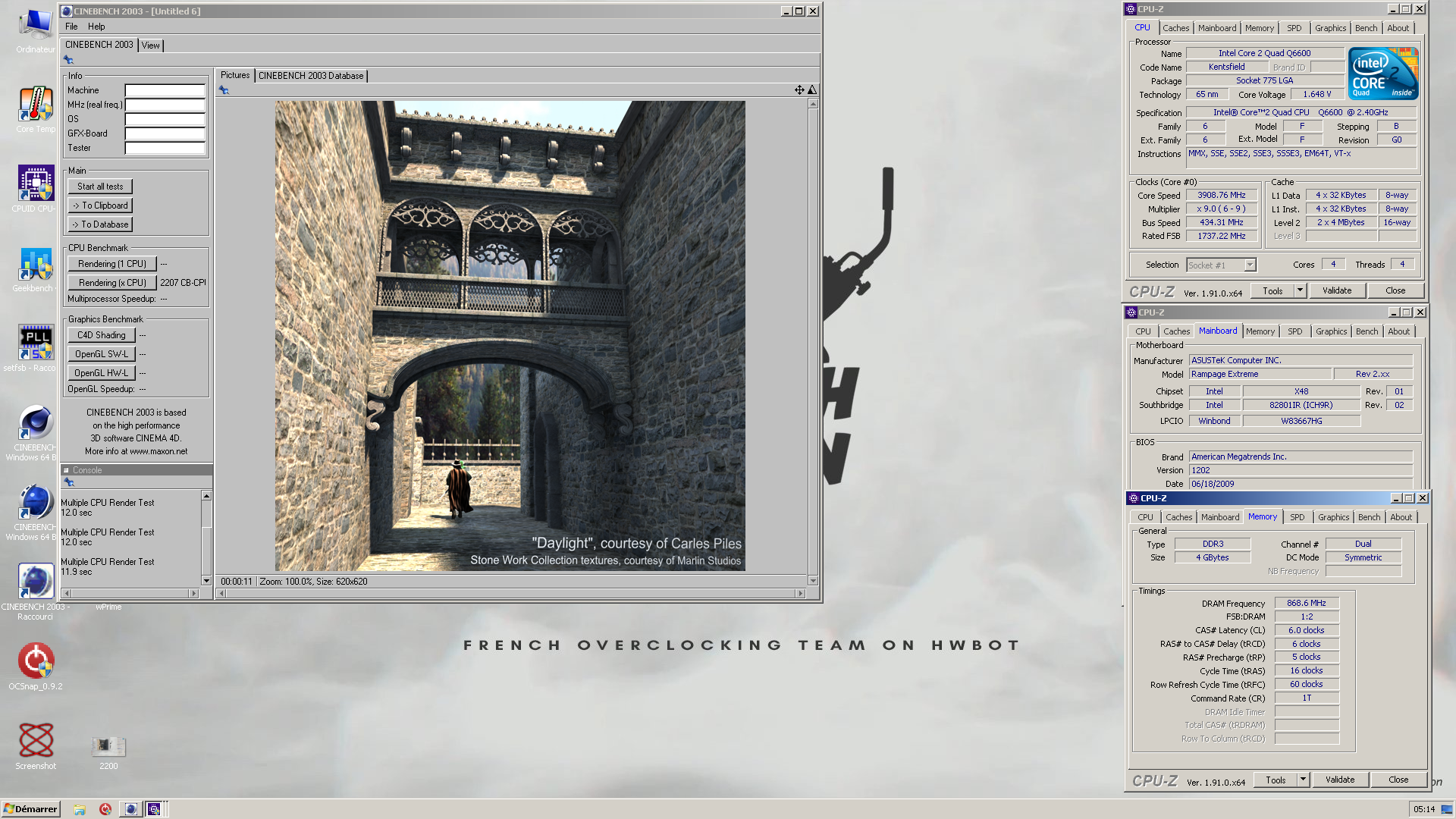Launch OCSnap_0.9.2 from the desktop
The image size is (1456, 819).
click(x=35, y=667)
